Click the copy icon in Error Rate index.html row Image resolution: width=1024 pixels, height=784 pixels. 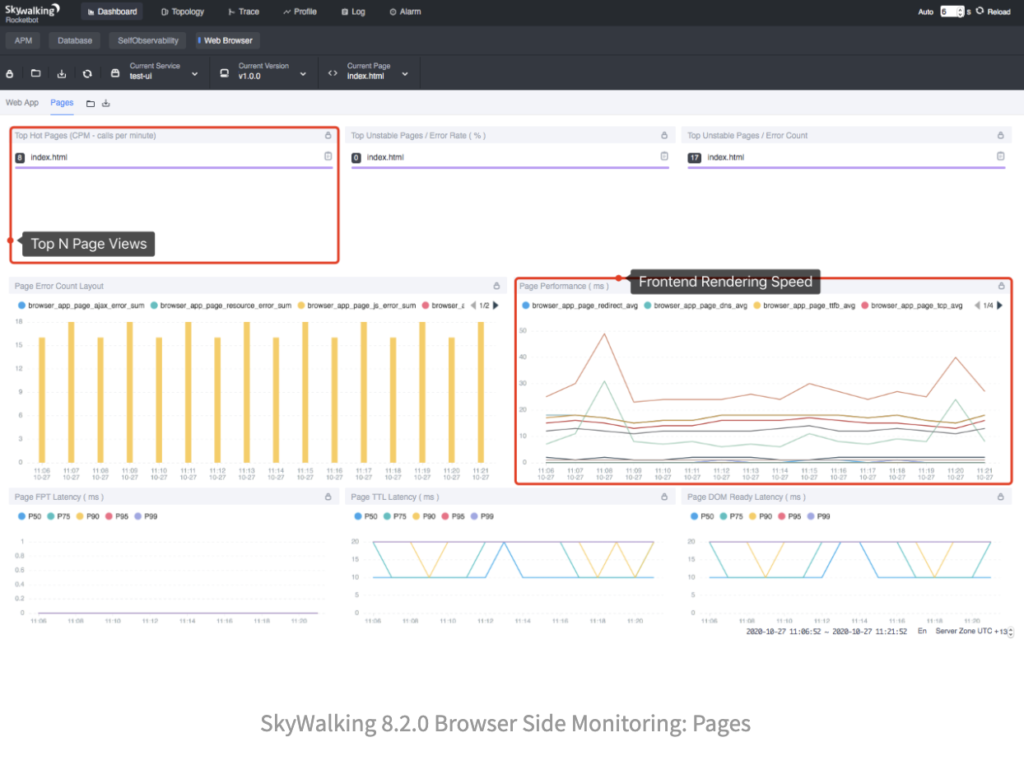[664, 156]
